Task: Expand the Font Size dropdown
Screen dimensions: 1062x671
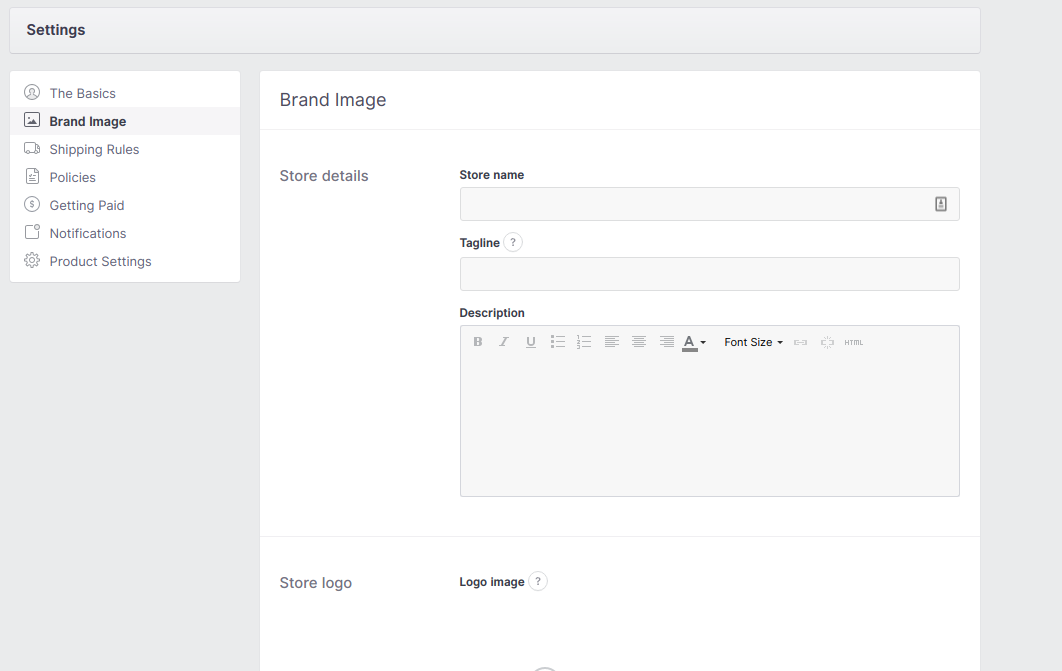Action: pyautogui.click(x=753, y=342)
